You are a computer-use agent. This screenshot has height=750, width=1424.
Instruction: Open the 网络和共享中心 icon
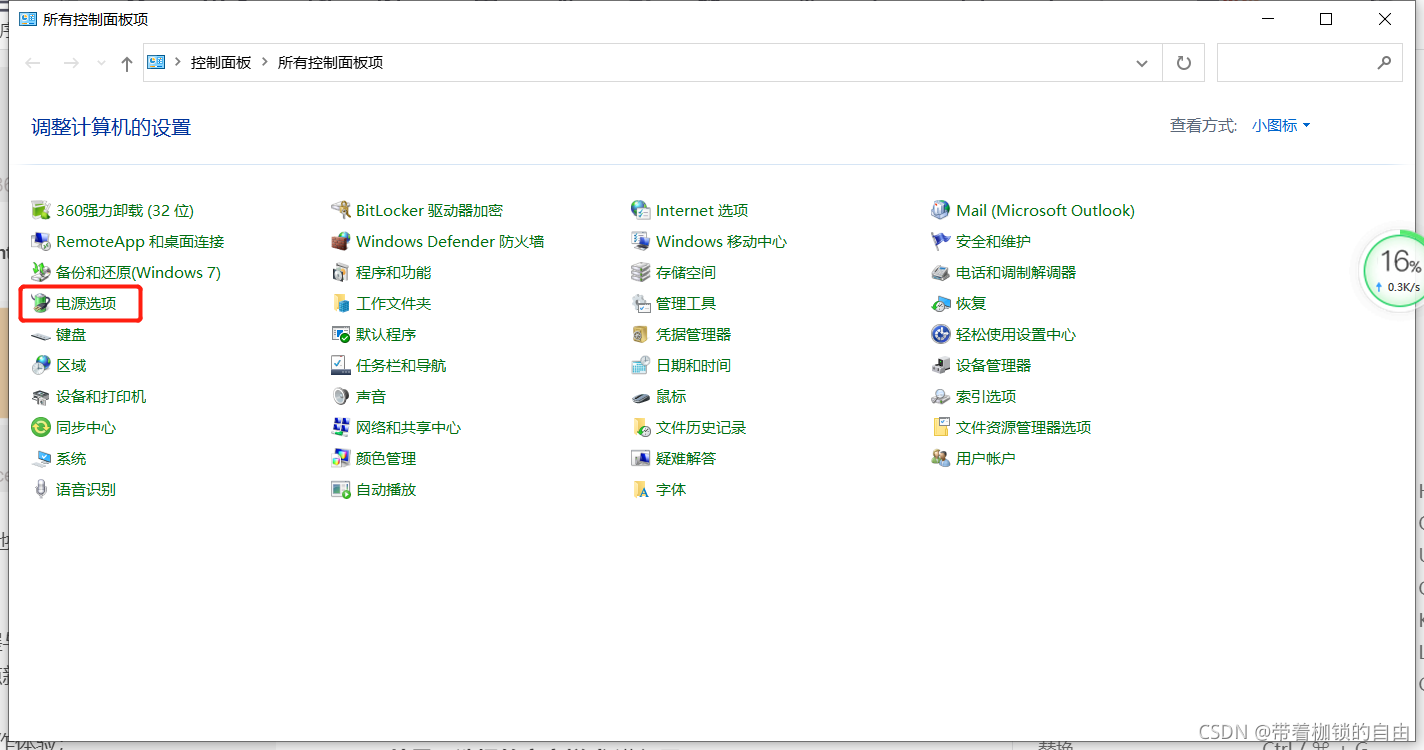[341, 427]
